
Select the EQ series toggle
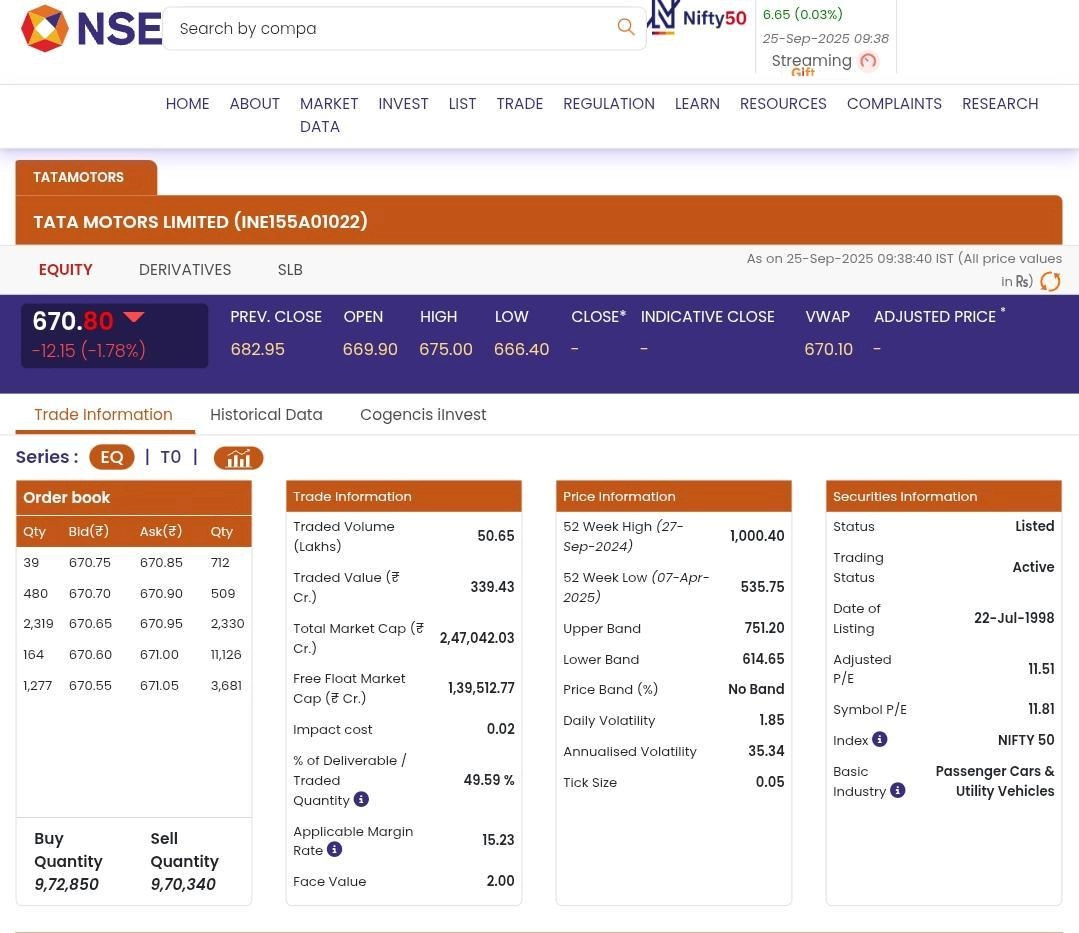click(x=111, y=457)
